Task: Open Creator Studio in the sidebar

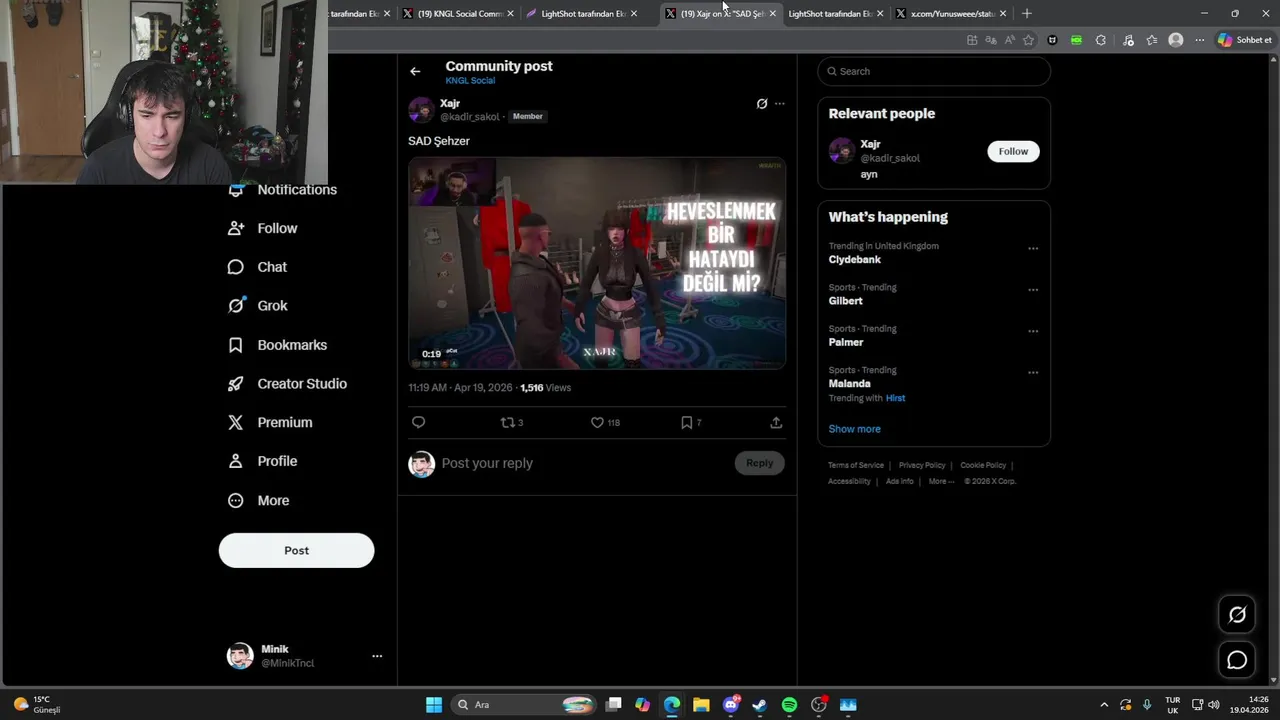Action: (287, 384)
